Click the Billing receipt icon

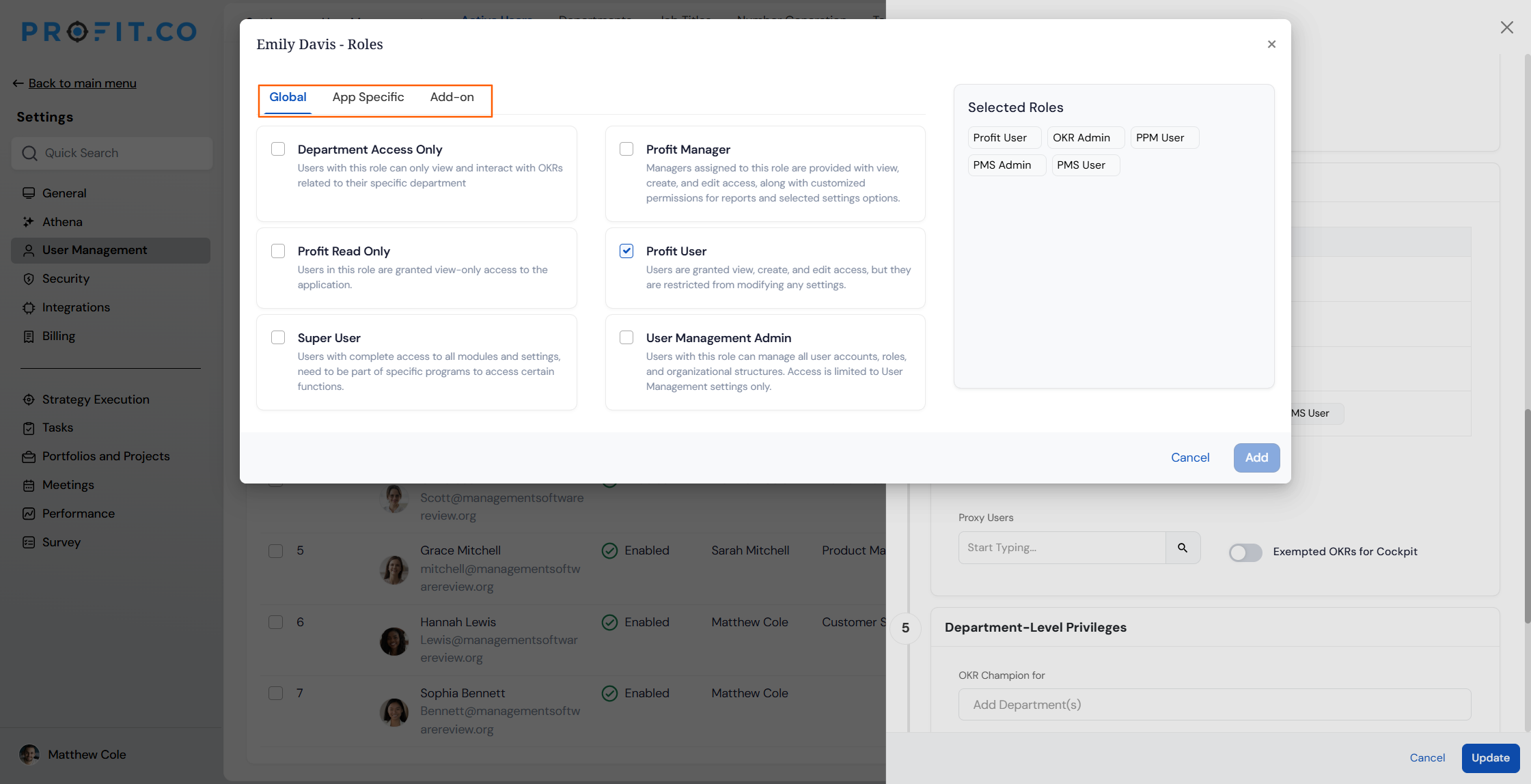(29, 336)
